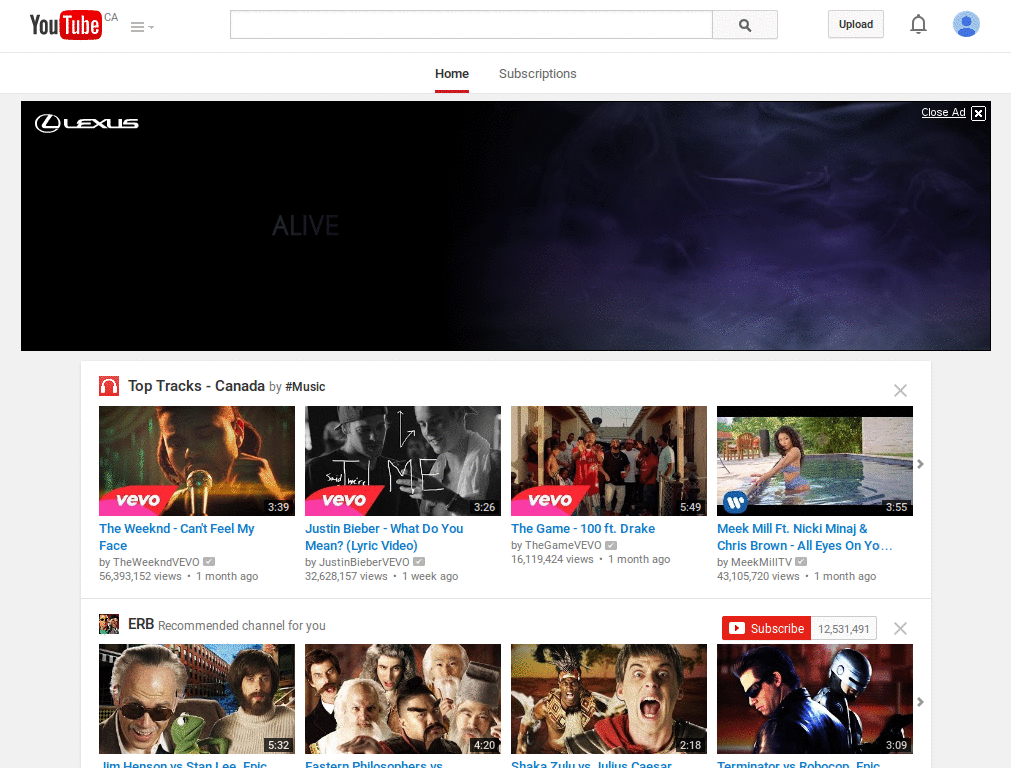Switch to the Home tab
Viewport: 1024px width, 768px height.
click(452, 74)
